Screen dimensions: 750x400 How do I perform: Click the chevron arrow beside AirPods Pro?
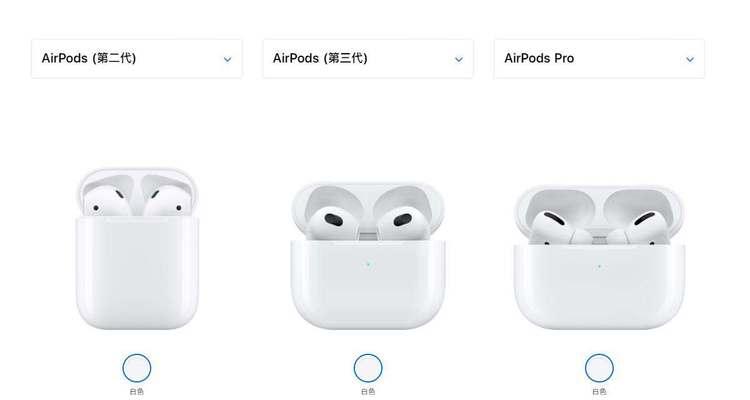coord(690,60)
